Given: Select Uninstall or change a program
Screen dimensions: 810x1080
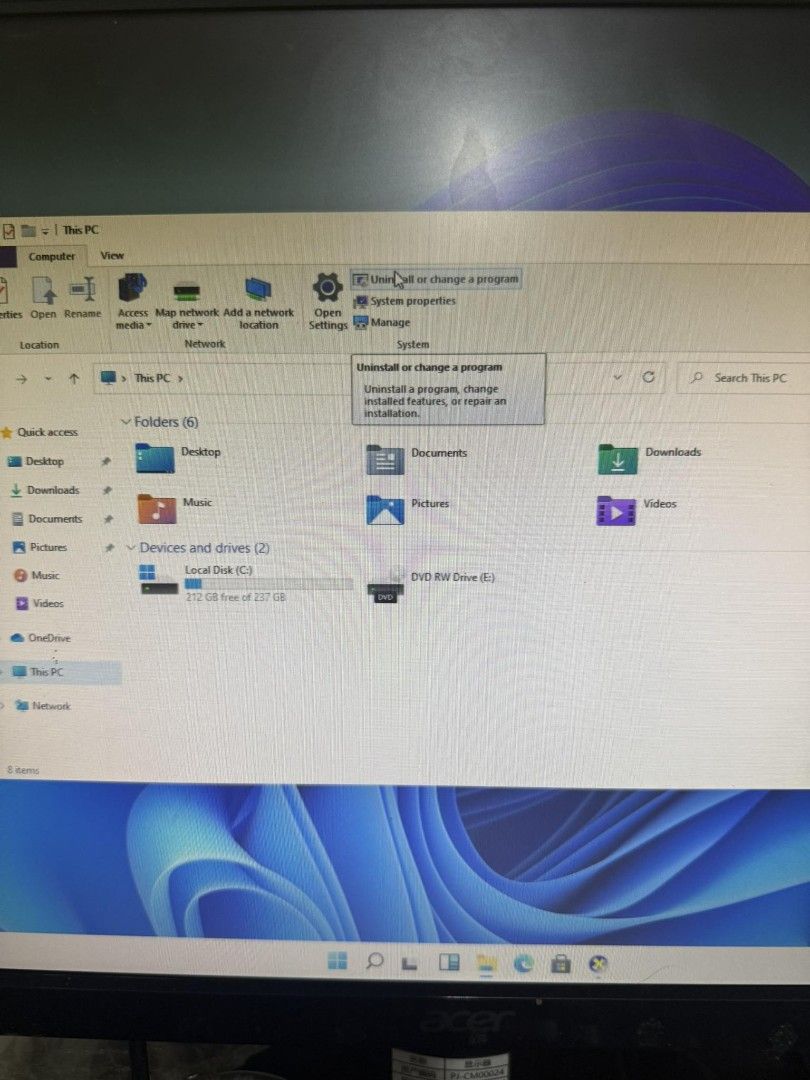Looking at the screenshot, I should 437,279.
